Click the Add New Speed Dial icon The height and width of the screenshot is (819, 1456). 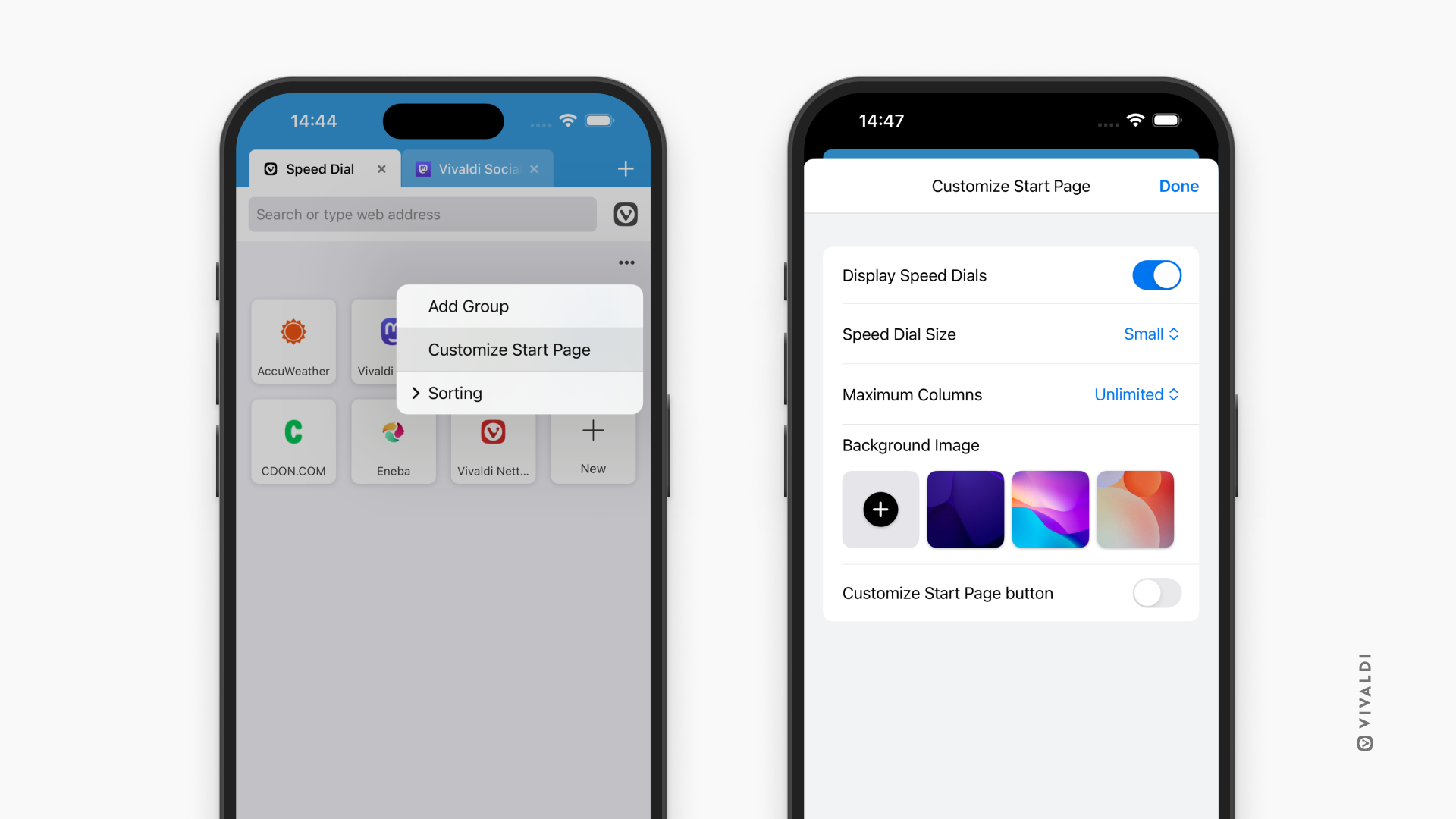(x=593, y=443)
